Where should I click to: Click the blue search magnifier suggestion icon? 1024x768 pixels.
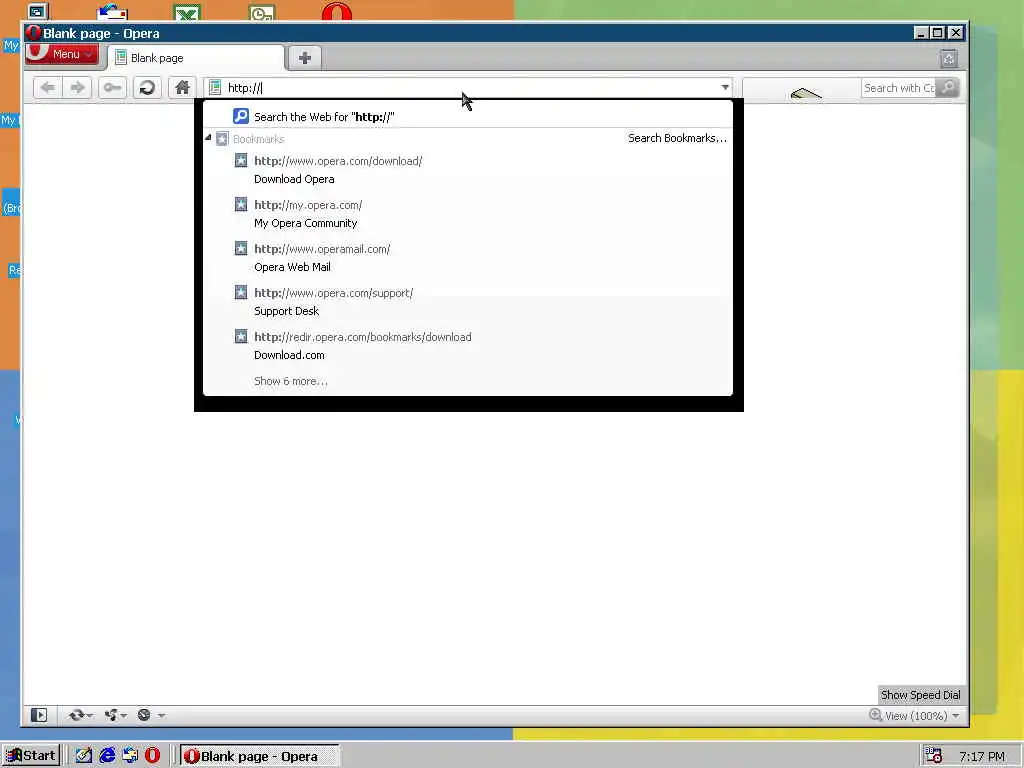click(x=241, y=116)
